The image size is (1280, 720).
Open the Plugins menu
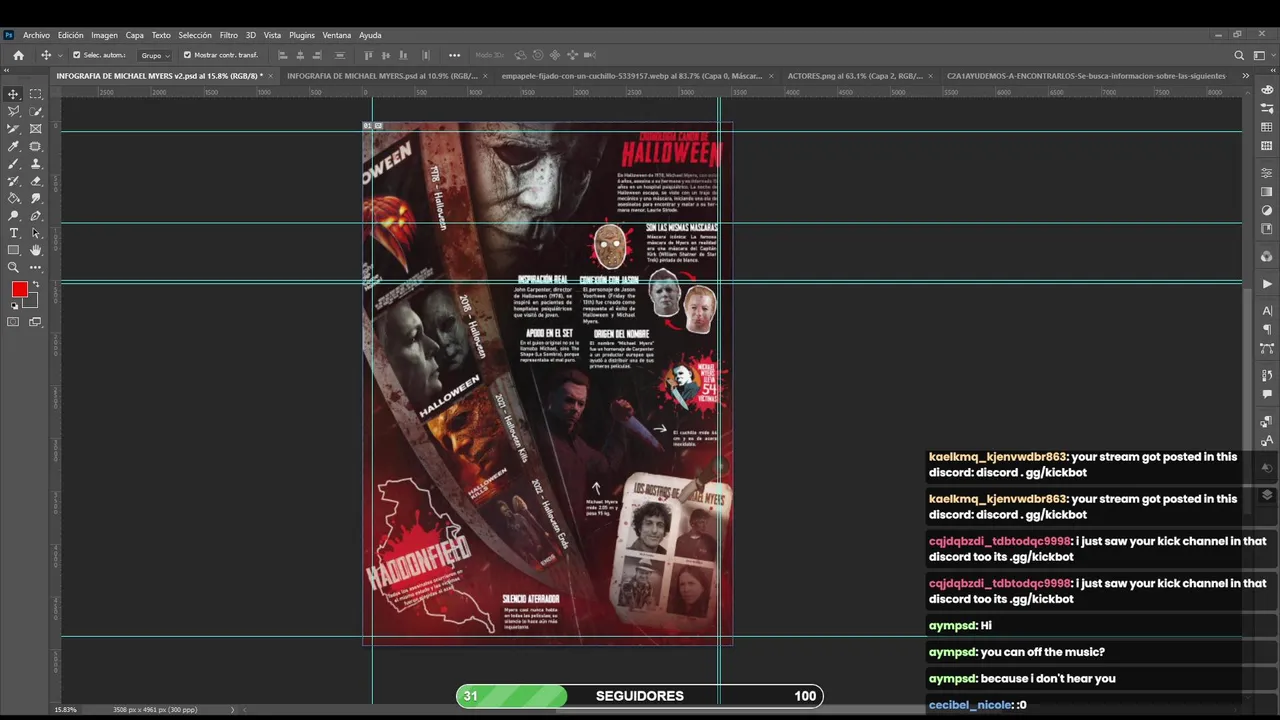(x=301, y=35)
